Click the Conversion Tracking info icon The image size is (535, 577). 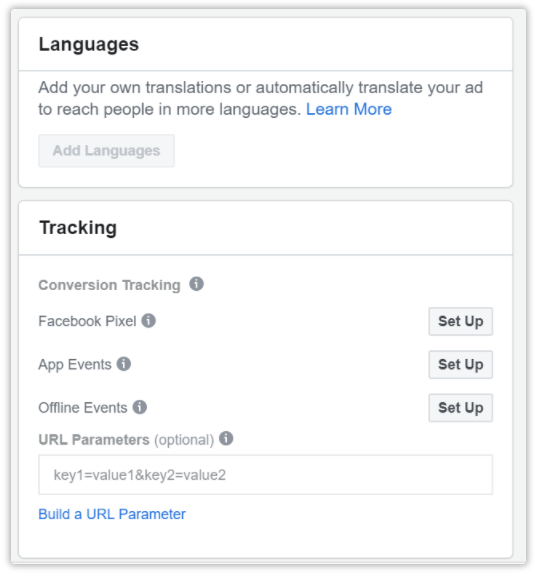click(196, 284)
